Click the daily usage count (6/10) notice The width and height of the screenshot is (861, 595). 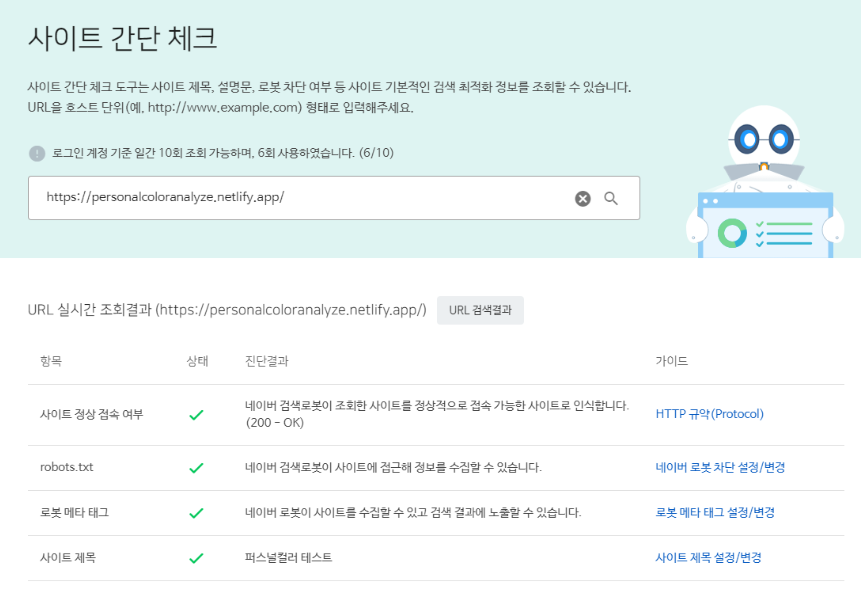223,153
